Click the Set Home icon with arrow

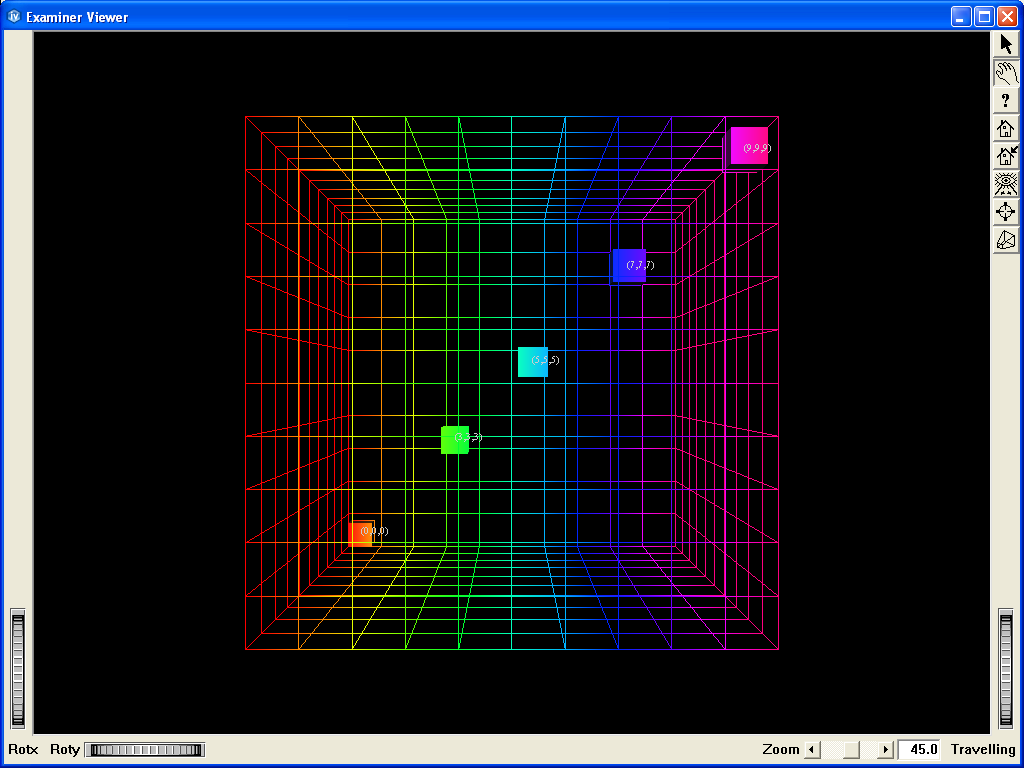pyautogui.click(x=1006, y=156)
